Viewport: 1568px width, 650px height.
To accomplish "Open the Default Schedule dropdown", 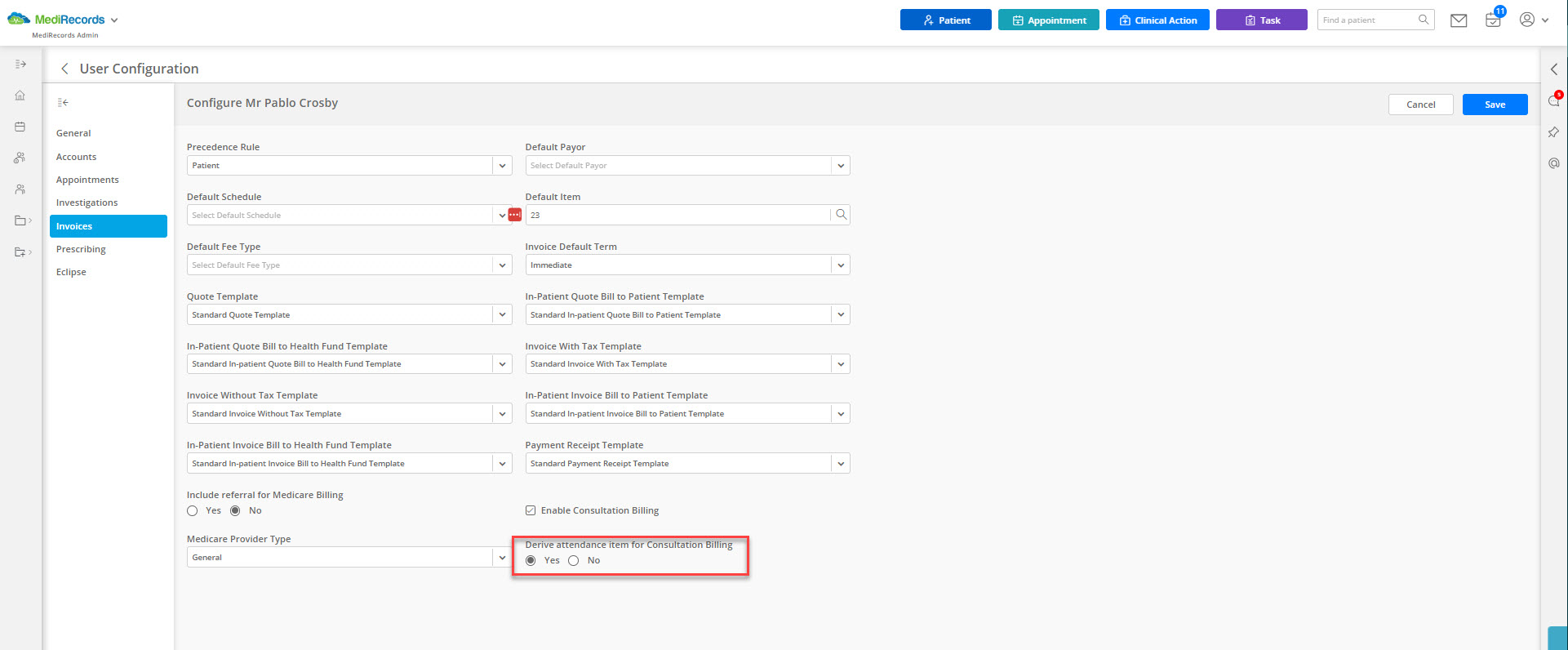I will point(349,216).
